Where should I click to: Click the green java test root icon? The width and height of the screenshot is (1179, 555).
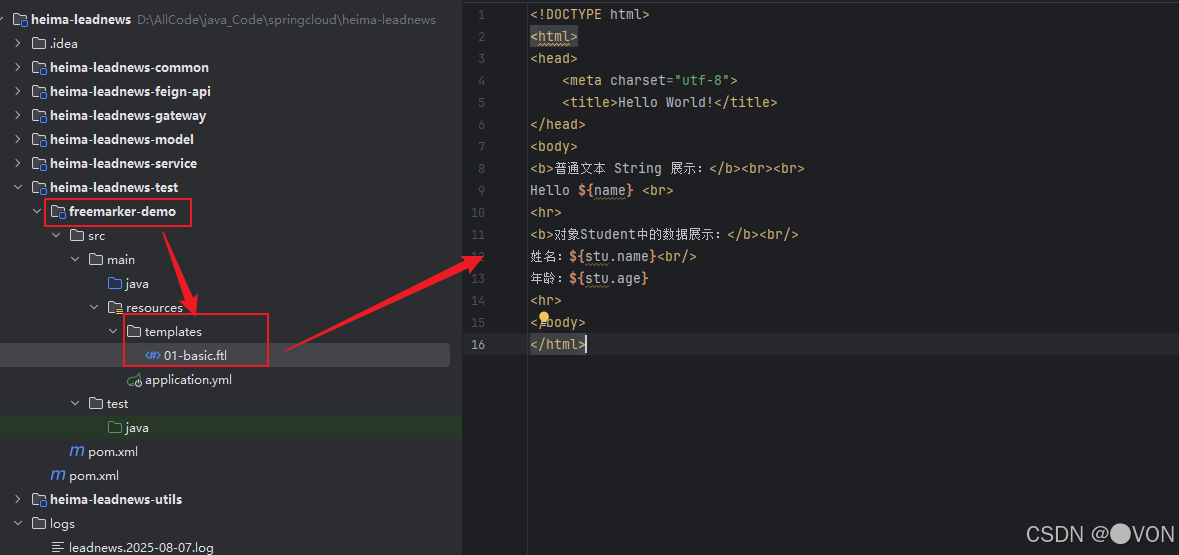pyautogui.click(x=114, y=428)
